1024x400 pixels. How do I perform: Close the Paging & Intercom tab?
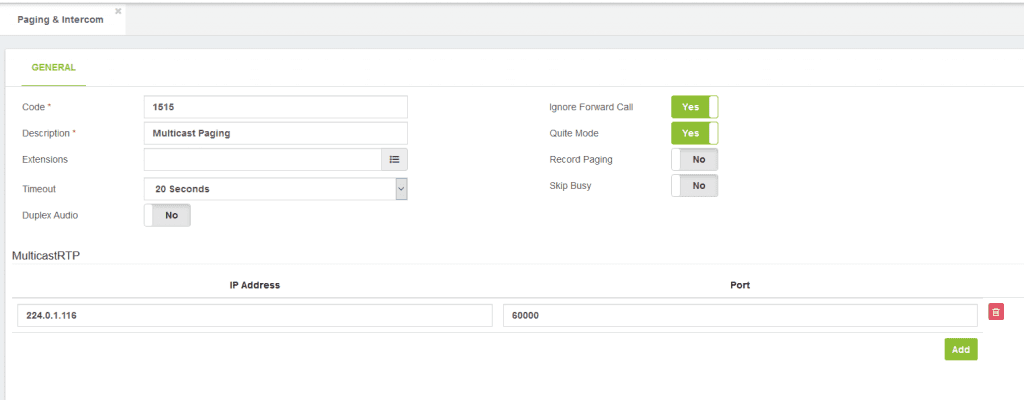pos(118,11)
